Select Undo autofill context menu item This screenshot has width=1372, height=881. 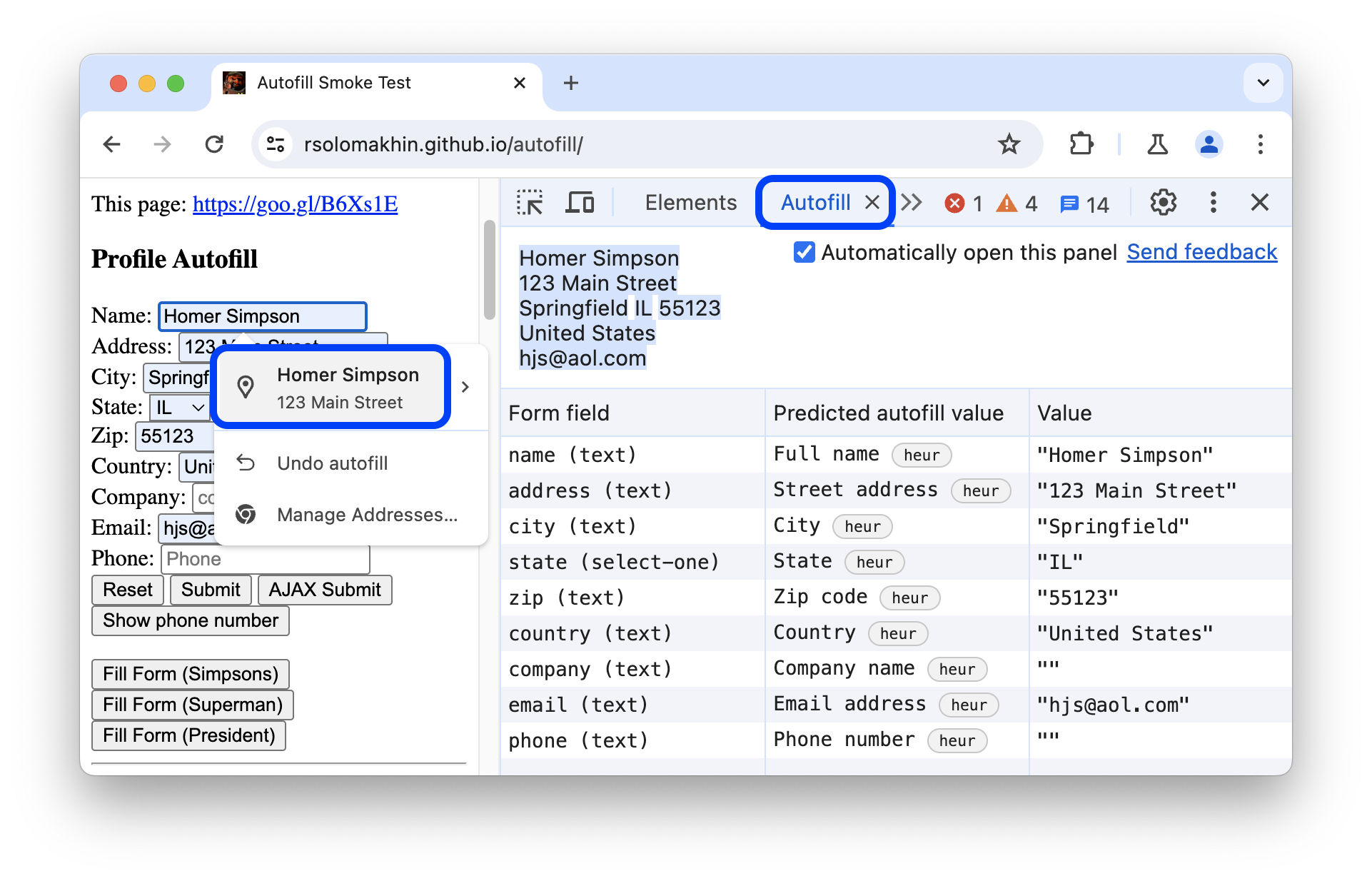[333, 462]
